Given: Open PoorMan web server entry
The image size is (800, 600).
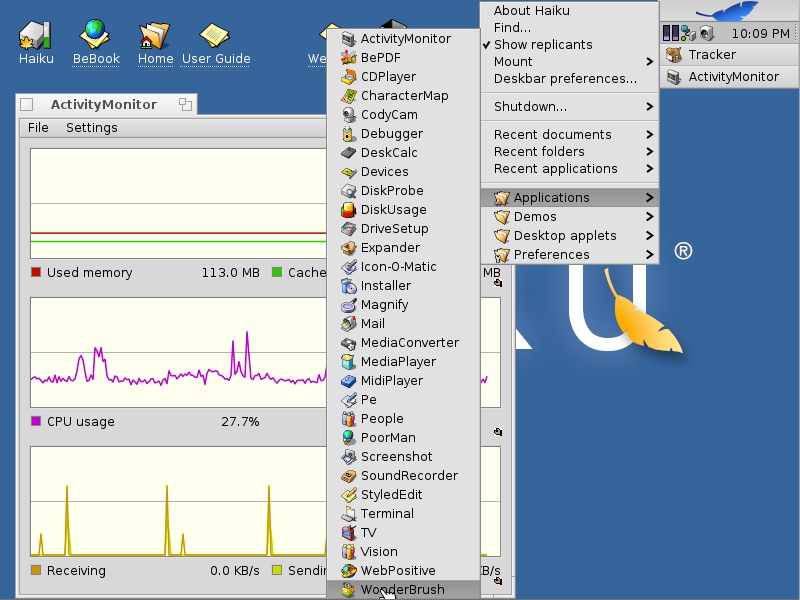Looking at the screenshot, I should pos(403,437).
